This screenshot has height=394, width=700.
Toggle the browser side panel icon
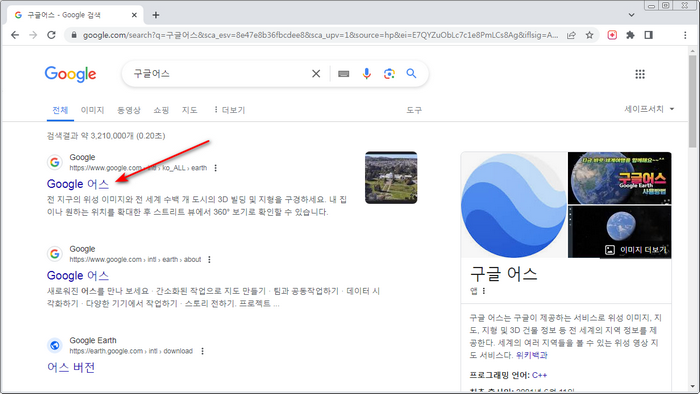click(x=649, y=35)
